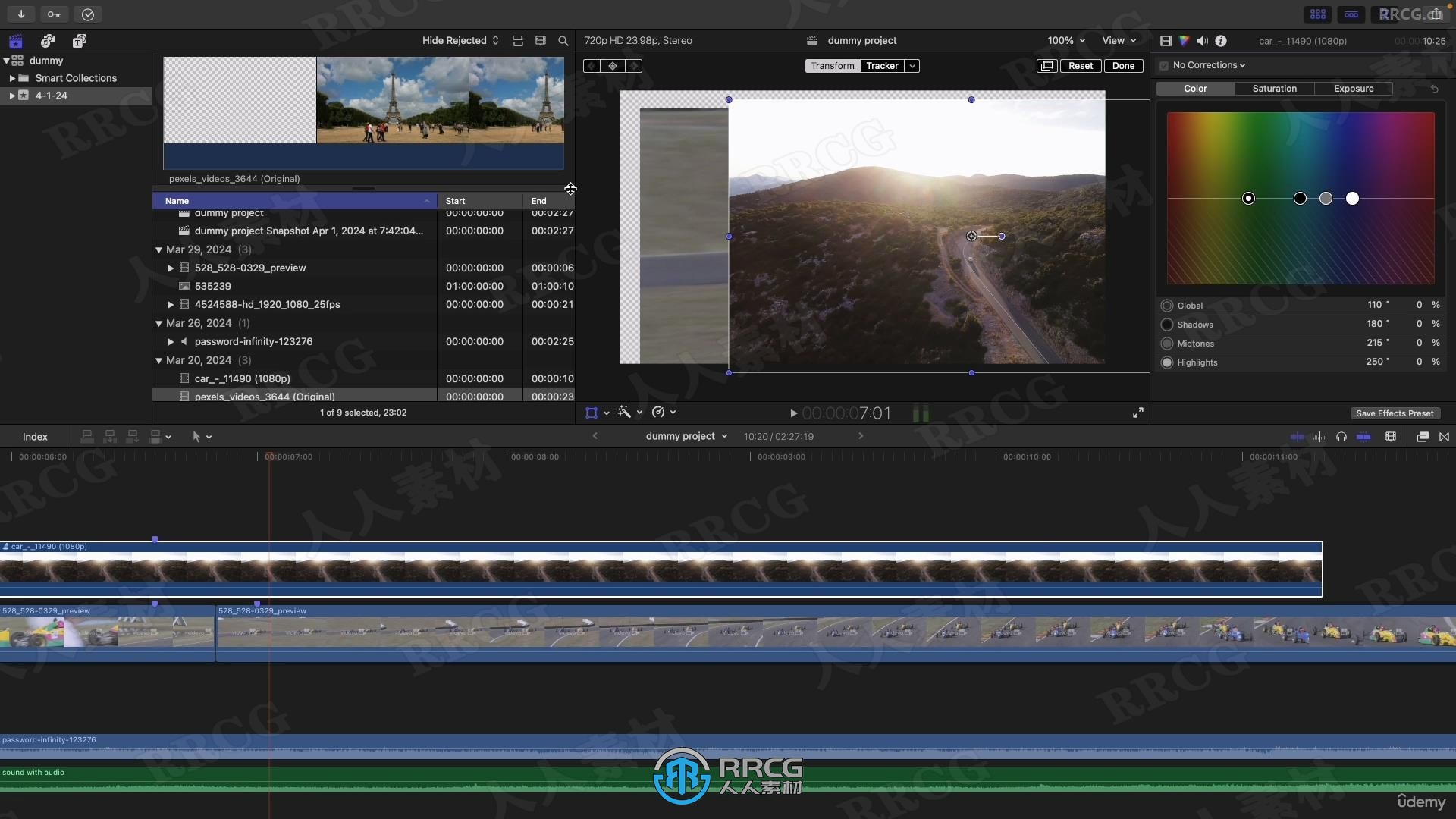This screenshot has width=1456, height=819.
Task: Click the Color tab in inspector panel
Action: pos(1195,88)
